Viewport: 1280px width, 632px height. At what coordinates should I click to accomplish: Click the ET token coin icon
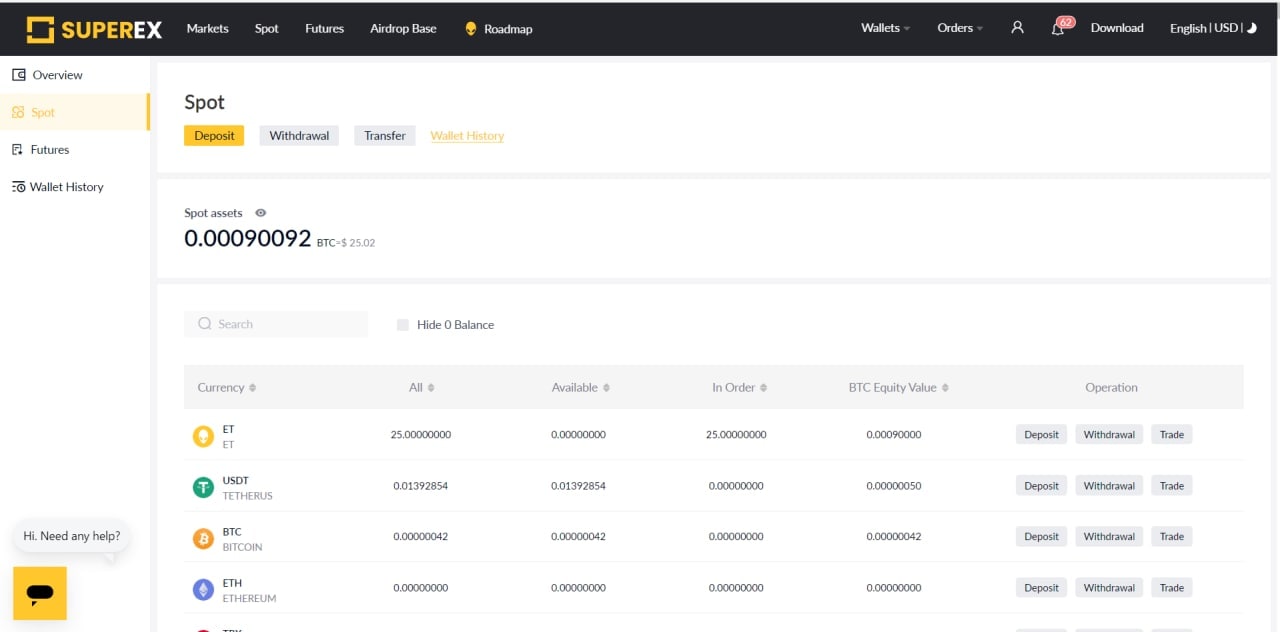pyautogui.click(x=203, y=436)
